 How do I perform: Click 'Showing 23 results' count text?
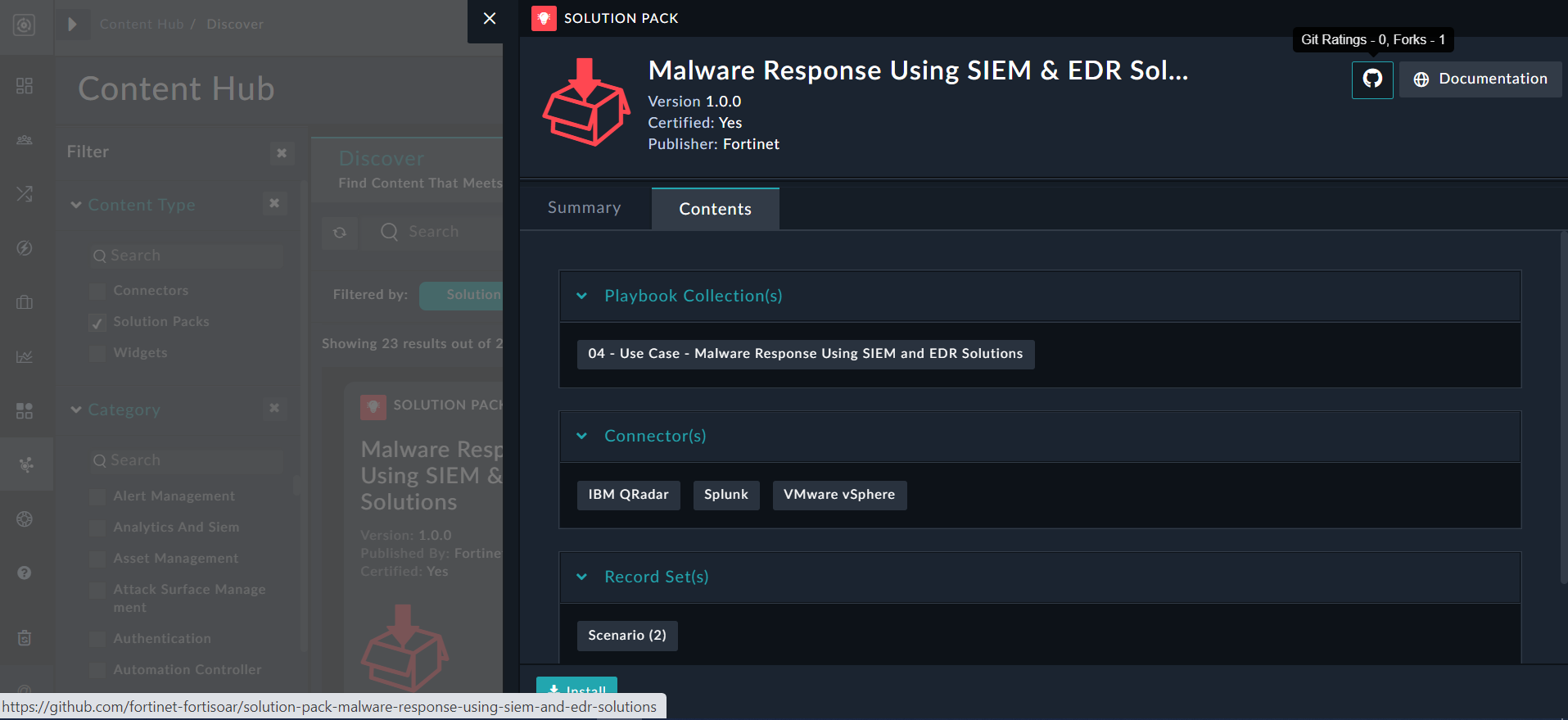[x=412, y=344]
